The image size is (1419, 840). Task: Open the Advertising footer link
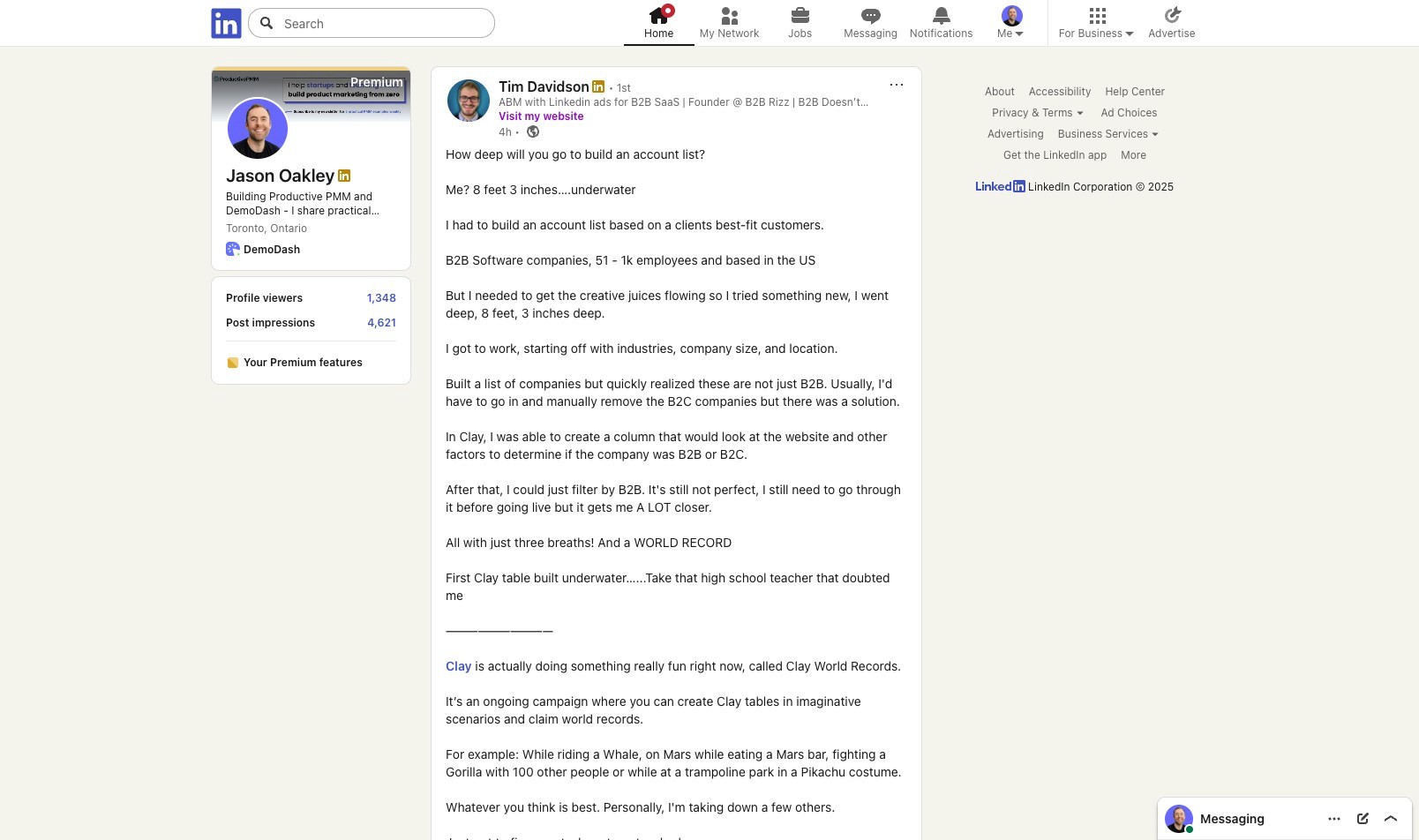pos(1015,134)
